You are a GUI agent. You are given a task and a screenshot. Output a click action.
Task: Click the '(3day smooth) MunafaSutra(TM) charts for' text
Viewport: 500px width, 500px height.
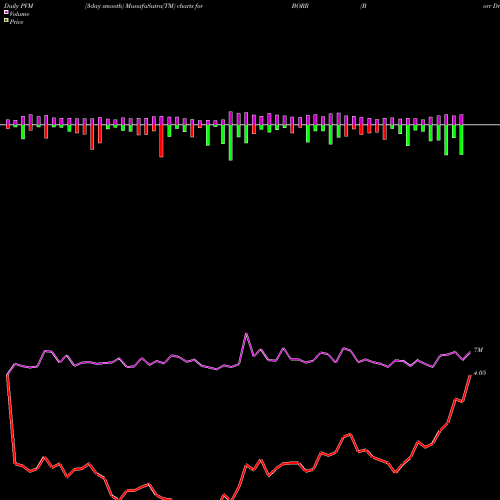click(144, 6)
